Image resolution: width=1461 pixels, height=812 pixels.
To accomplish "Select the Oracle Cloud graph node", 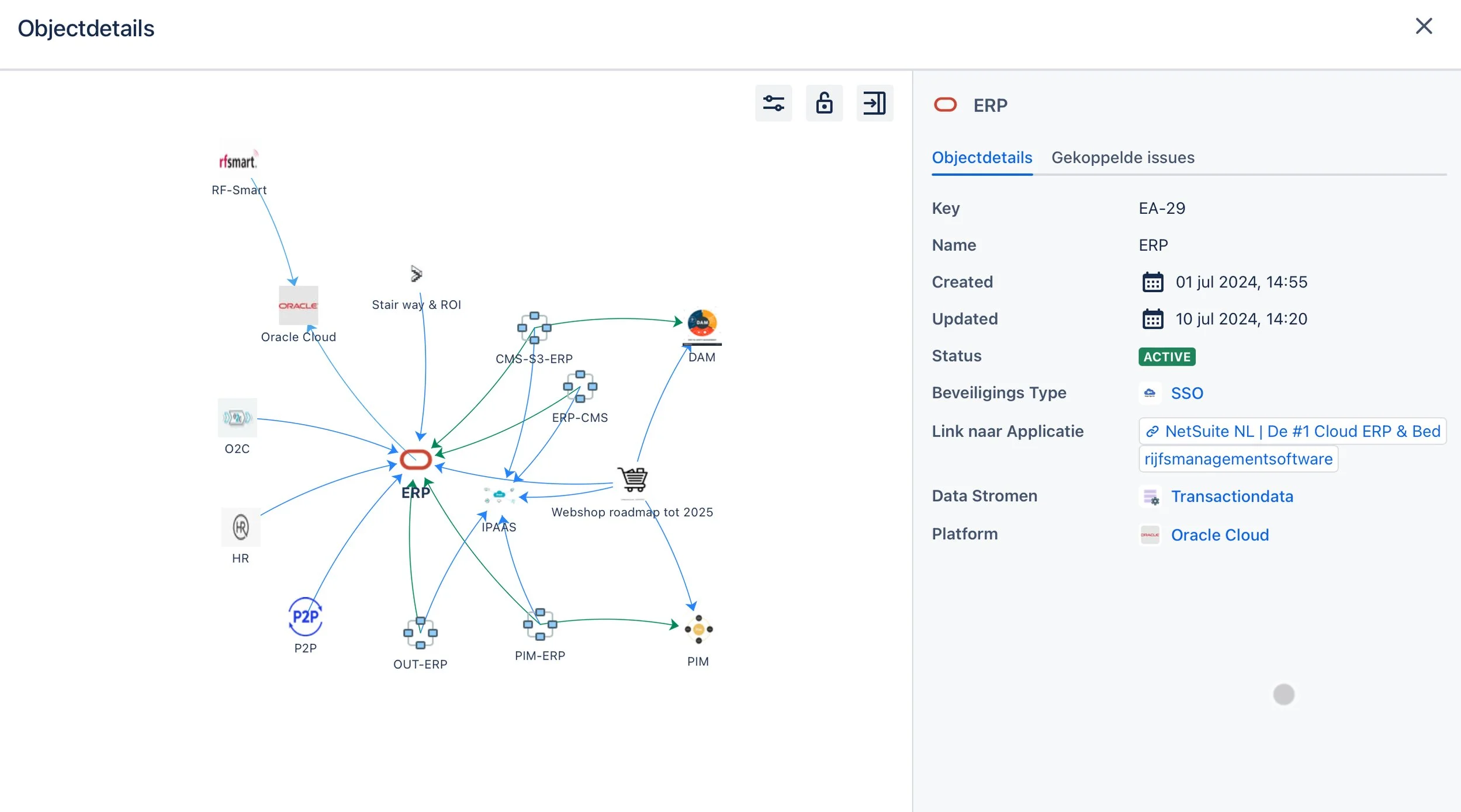I will [x=298, y=306].
